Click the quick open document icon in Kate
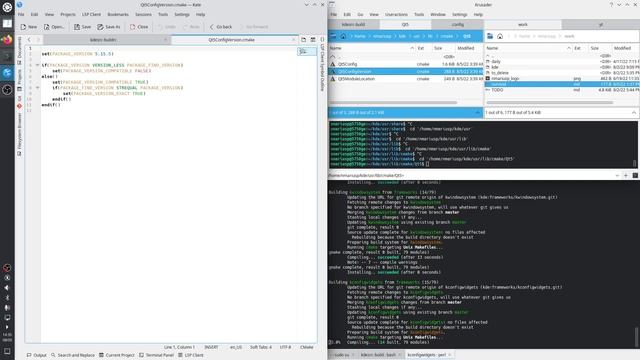Screen dimensions: 640x360 [x=303, y=40]
